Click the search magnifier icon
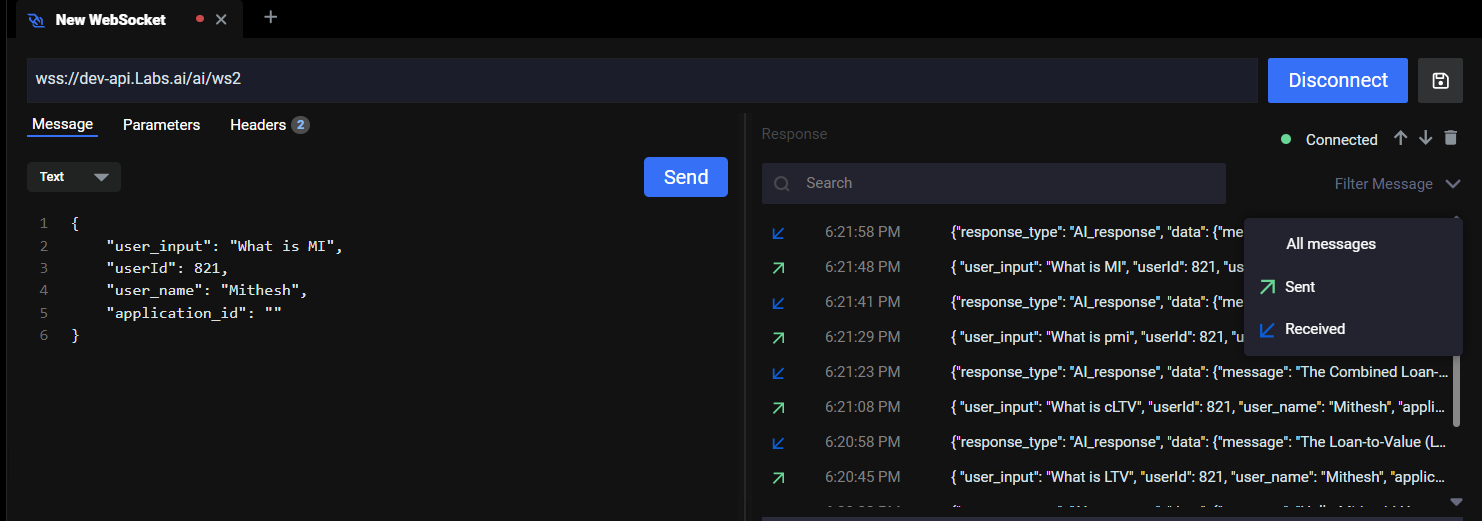The height and width of the screenshot is (521, 1482). [782, 184]
